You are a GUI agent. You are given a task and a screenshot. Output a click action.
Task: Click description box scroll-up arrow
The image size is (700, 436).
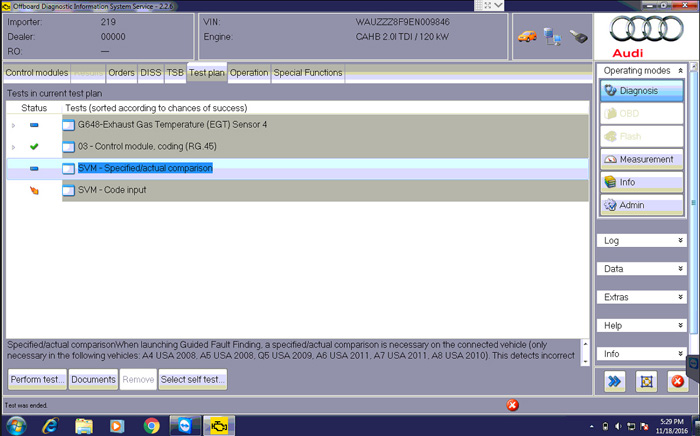point(585,344)
